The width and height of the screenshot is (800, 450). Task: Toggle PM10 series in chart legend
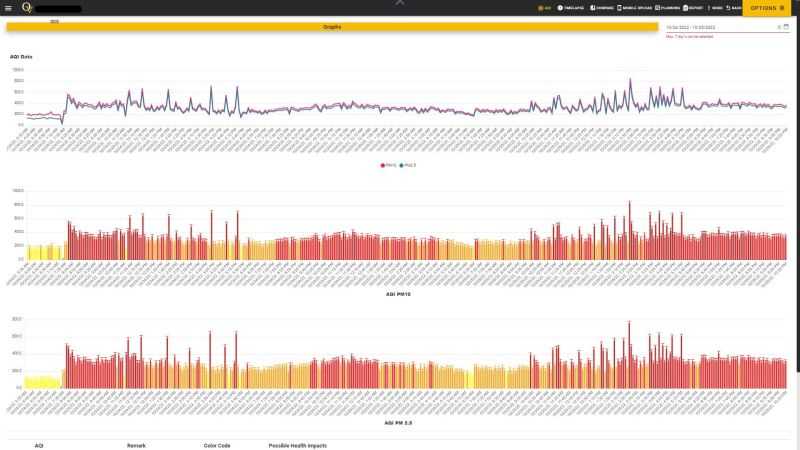coord(388,165)
